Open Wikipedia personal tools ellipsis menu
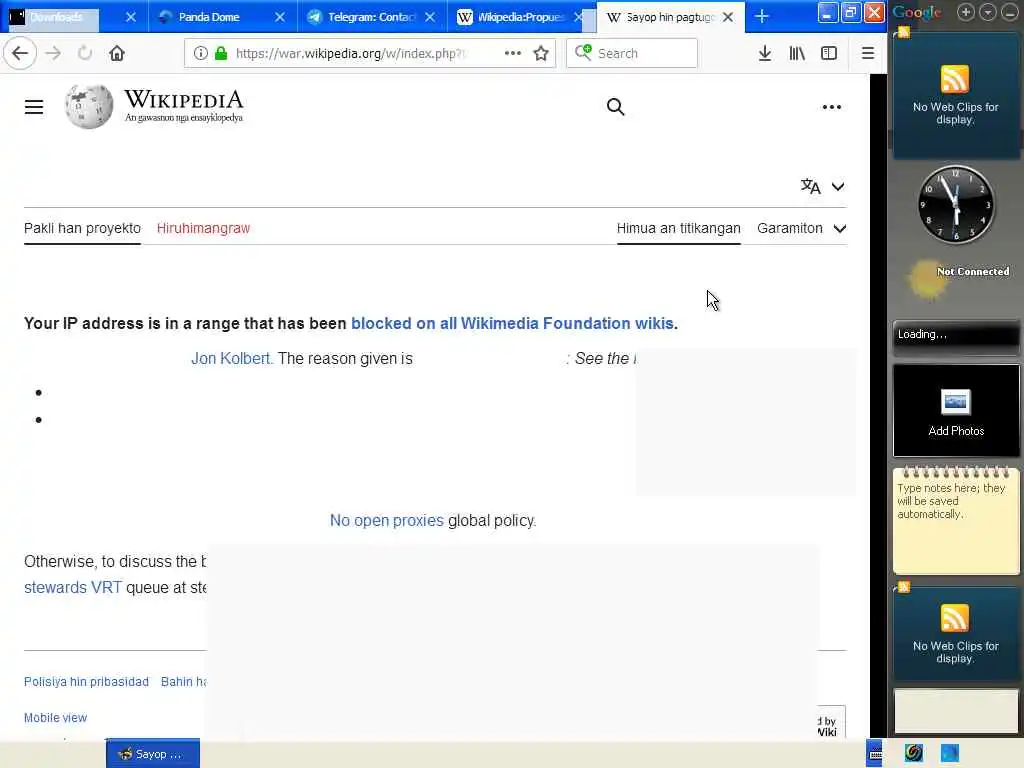1024x768 pixels. 831,106
